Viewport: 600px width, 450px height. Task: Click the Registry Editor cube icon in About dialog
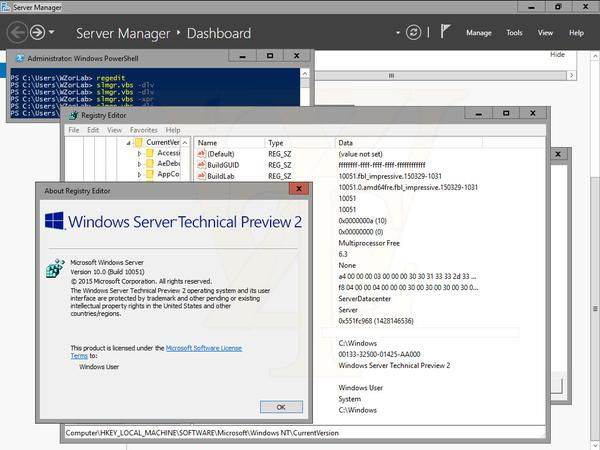pyautogui.click(x=55, y=268)
